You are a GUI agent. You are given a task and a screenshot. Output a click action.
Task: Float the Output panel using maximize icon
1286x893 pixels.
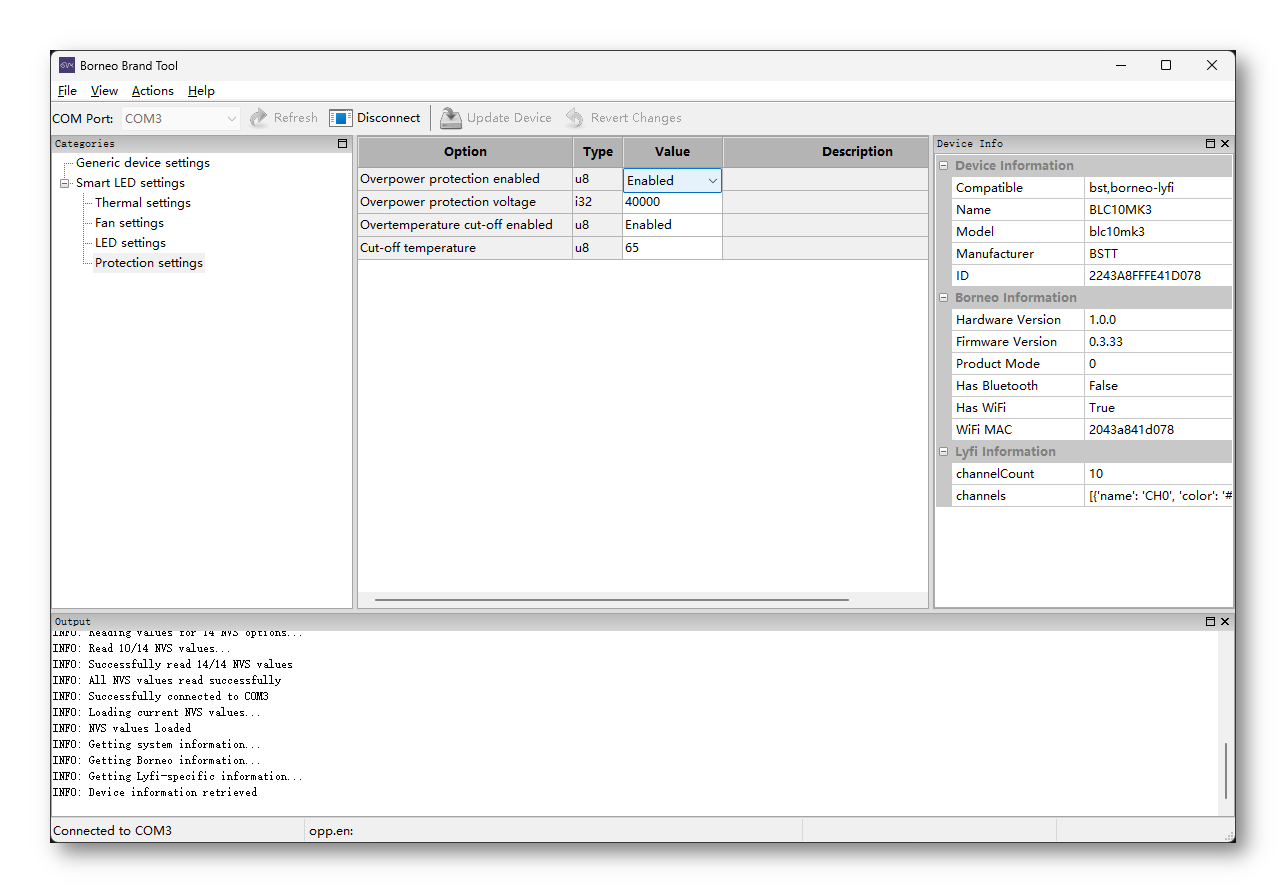[1210, 622]
